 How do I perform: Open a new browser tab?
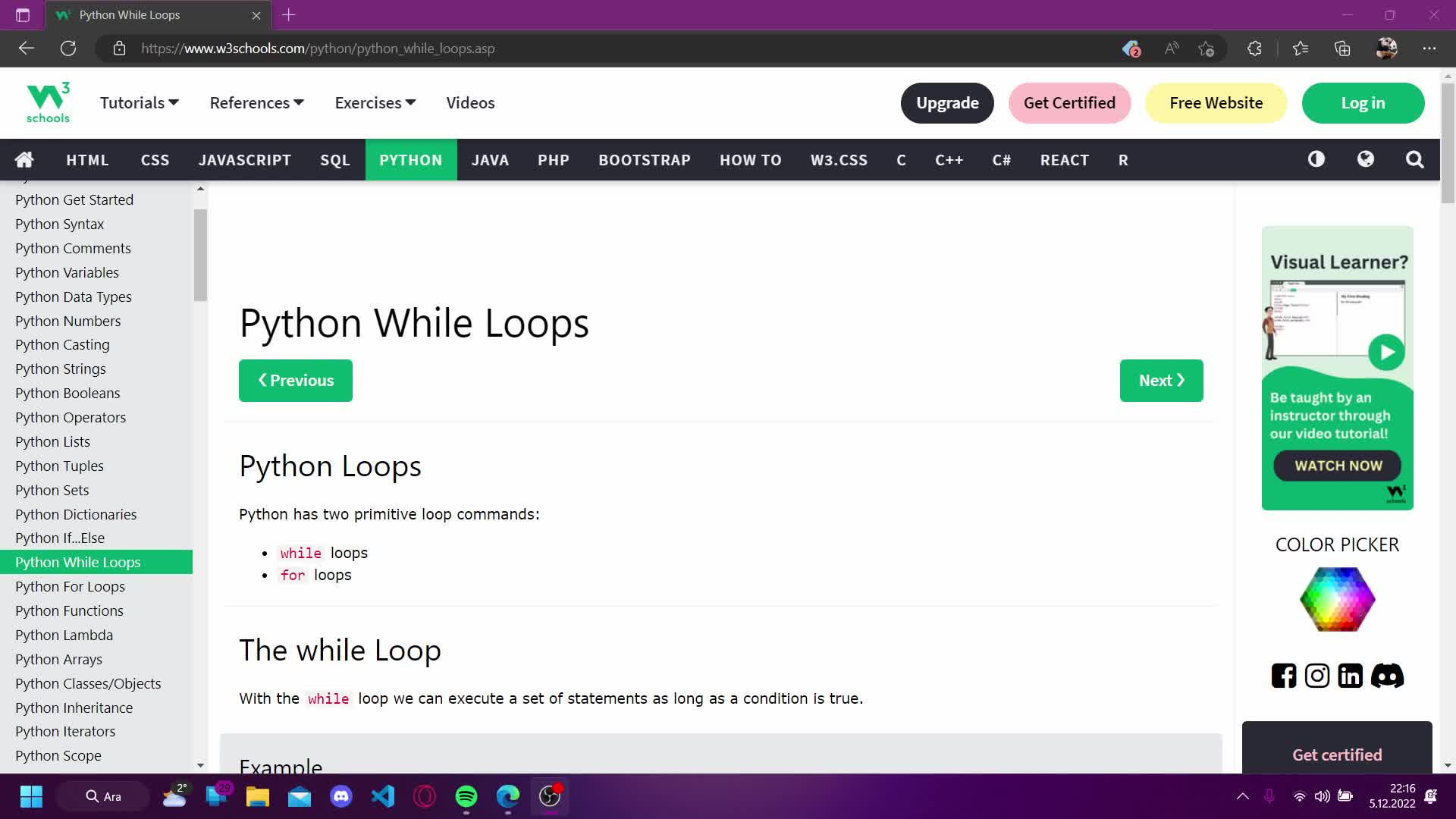289,14
